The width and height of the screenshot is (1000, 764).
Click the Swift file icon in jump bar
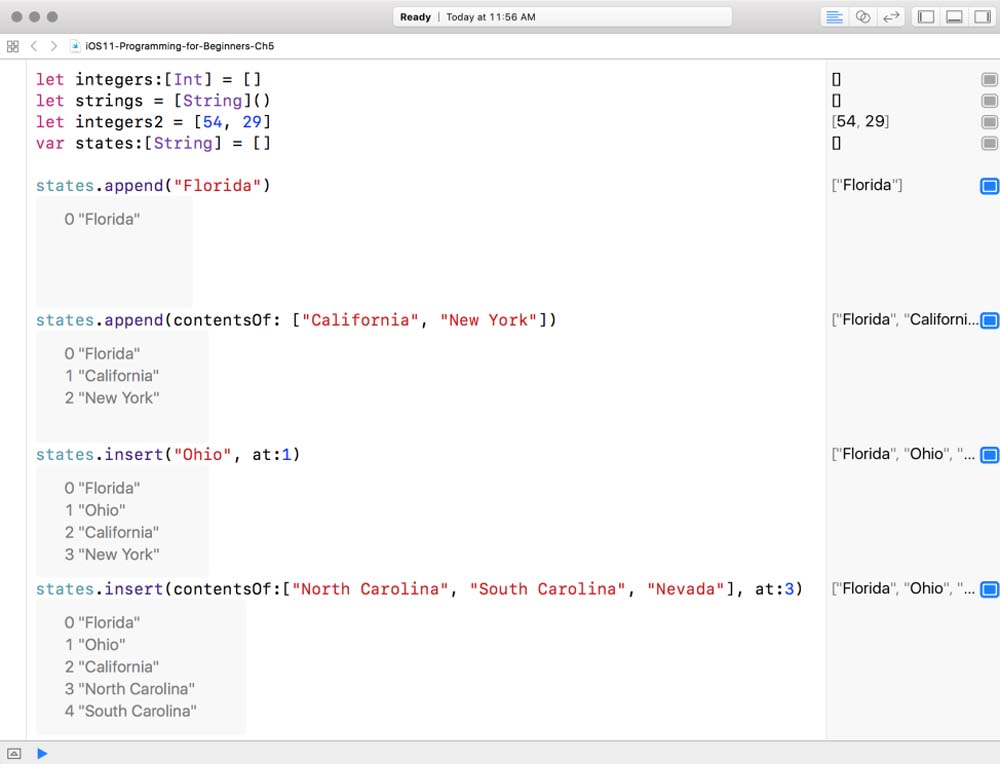[x=76, y=46]
